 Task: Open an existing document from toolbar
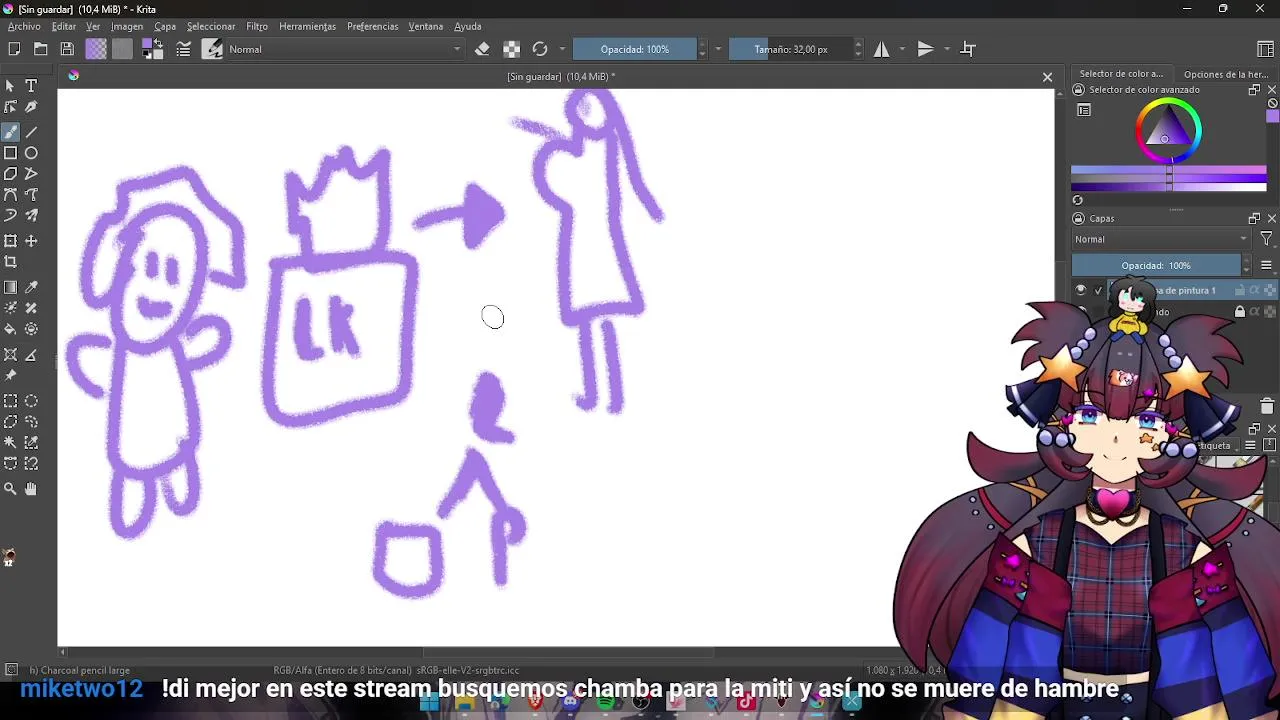pos(40,49)
